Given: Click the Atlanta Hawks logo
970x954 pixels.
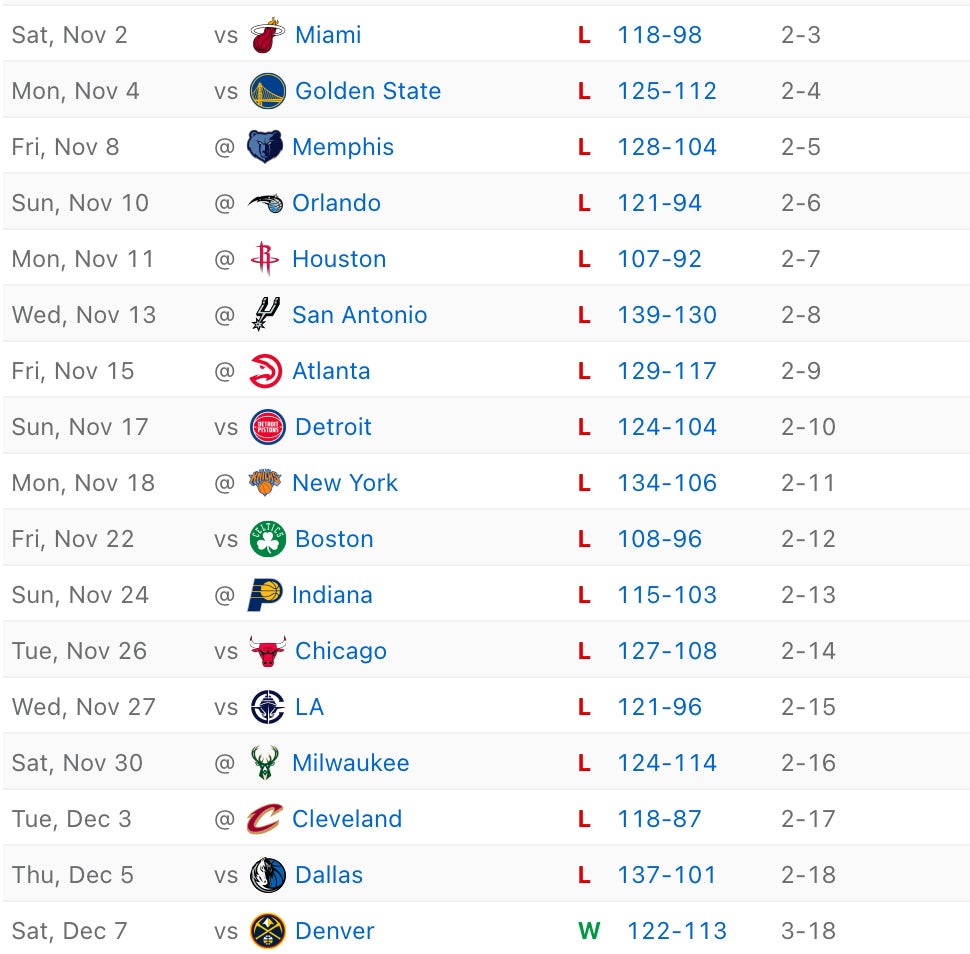Looking at the screenshot, I should click(x=265, y=371).
